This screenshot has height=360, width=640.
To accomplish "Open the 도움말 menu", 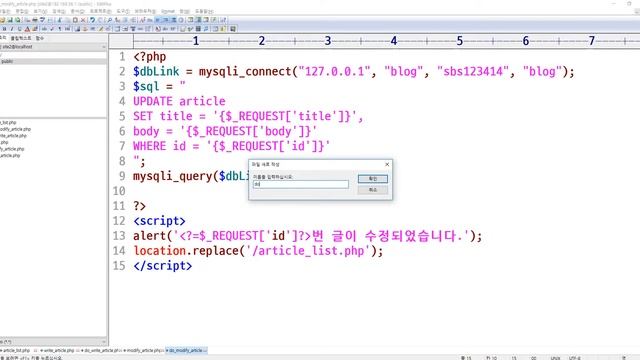I will coord(204,11).
